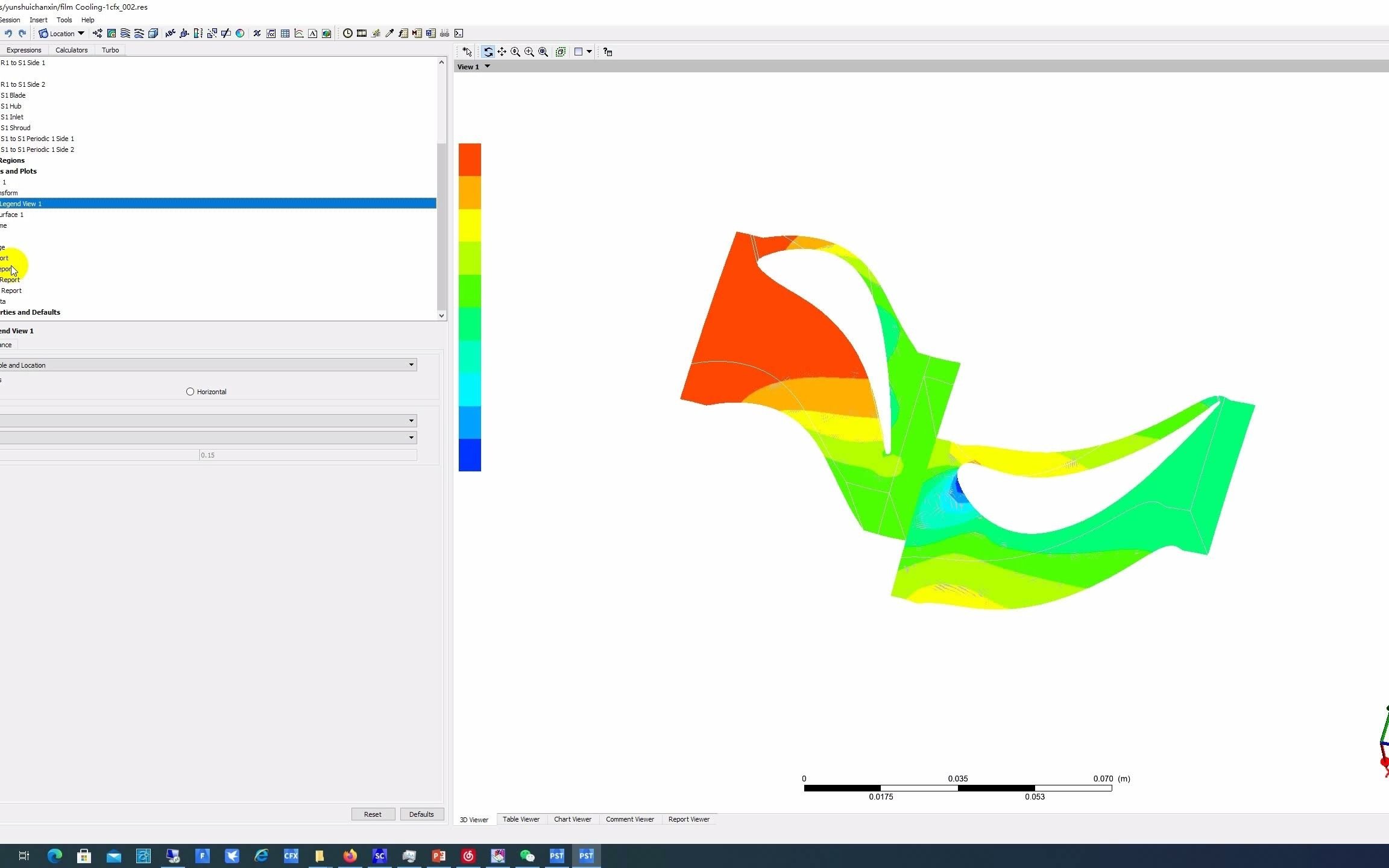1389x868 pixels.
Task: Switch to the Expressions tab
Action: (x=24, y=50)
